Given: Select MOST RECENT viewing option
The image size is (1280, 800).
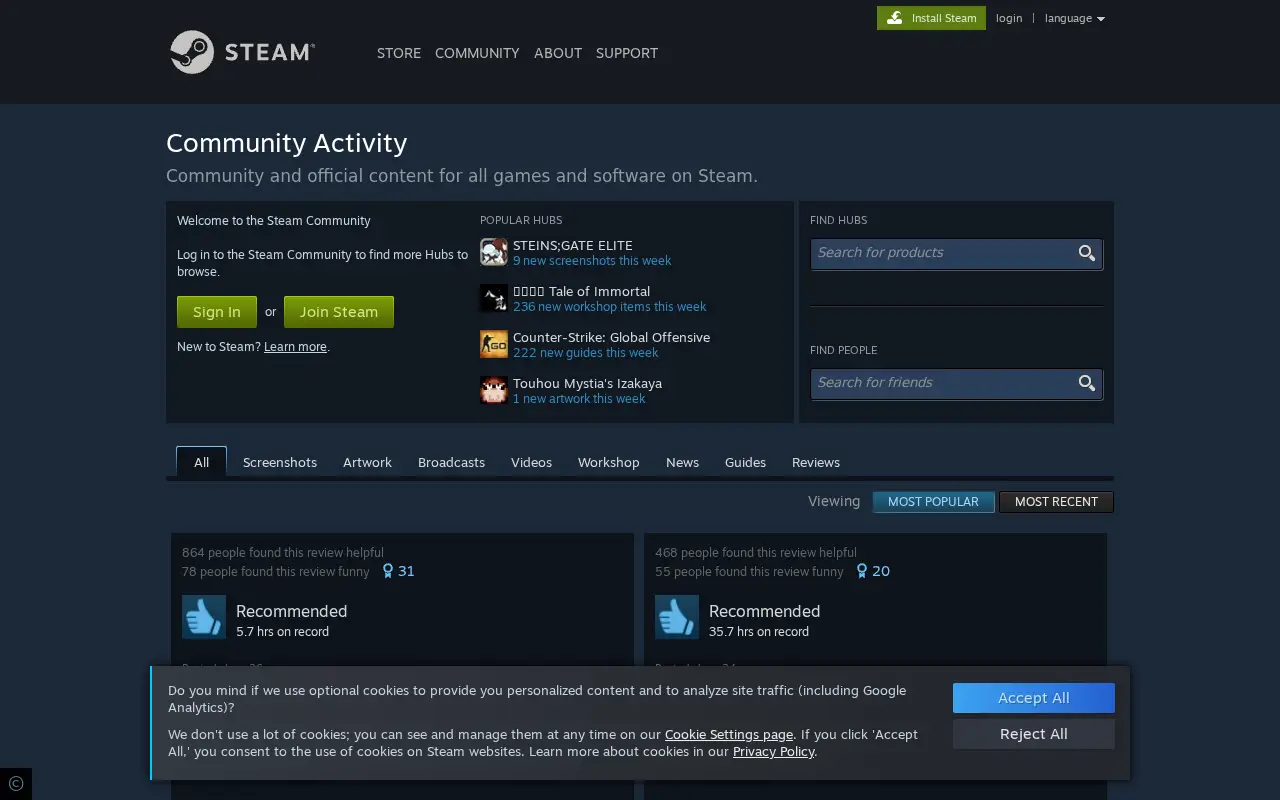Looking at the screenshot, I should [x=1056, y=502].
